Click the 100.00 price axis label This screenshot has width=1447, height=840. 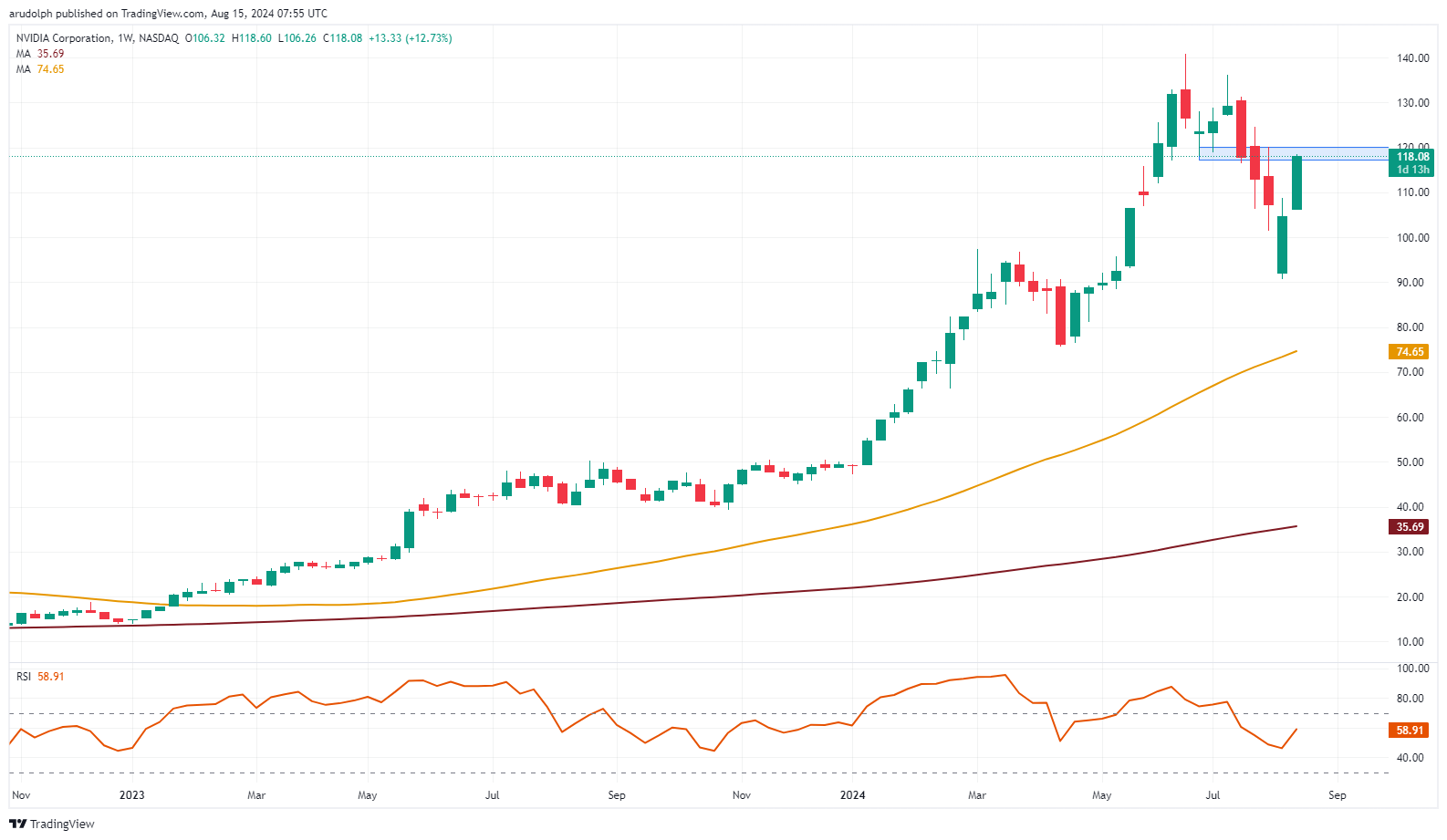point(1412,238)
